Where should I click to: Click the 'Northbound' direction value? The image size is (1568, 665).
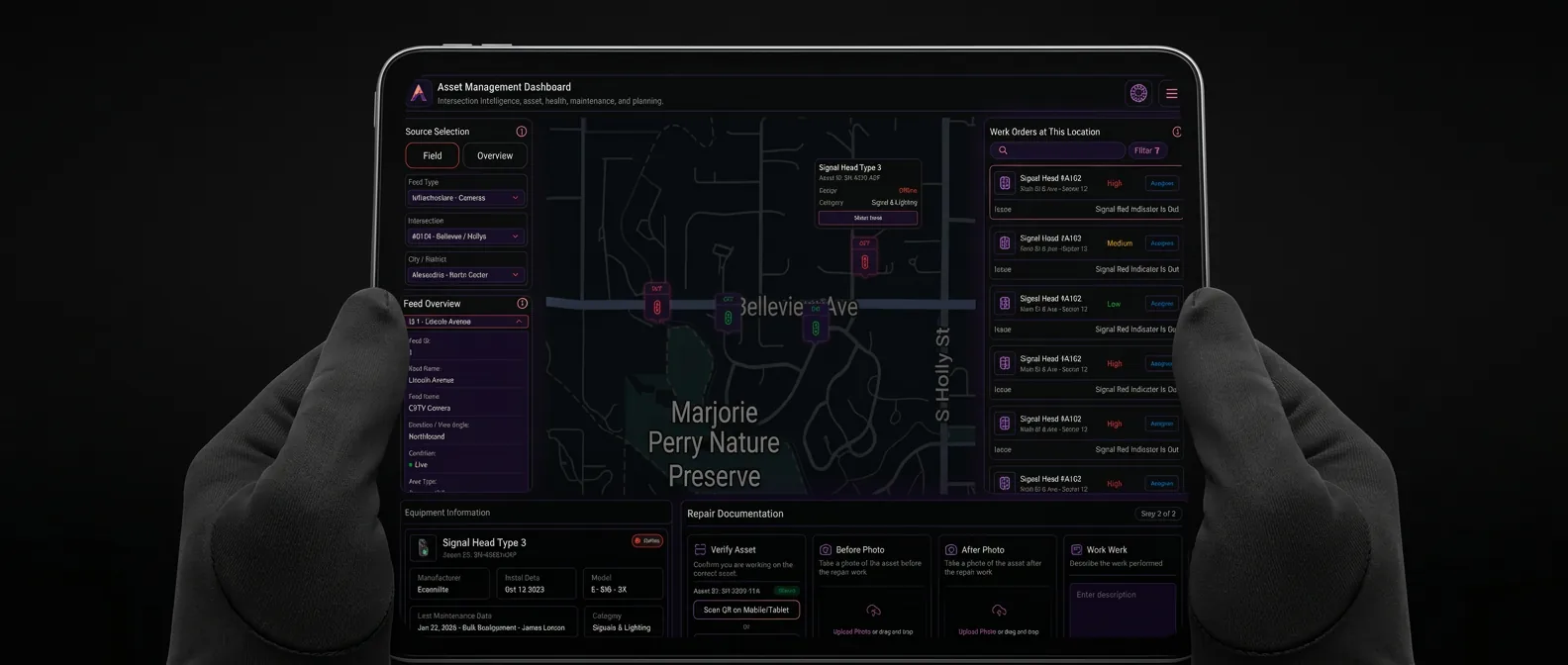[427, 436]
